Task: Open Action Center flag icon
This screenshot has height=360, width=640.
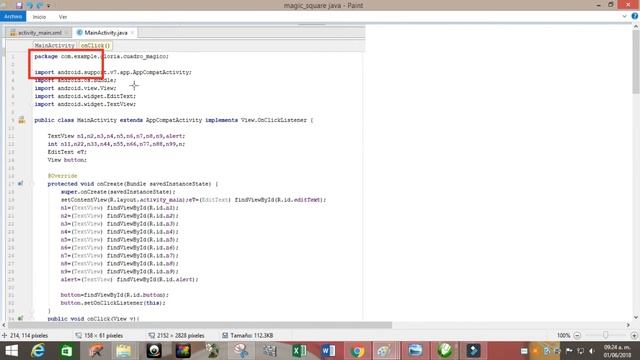Action: (x=569, y=351)
